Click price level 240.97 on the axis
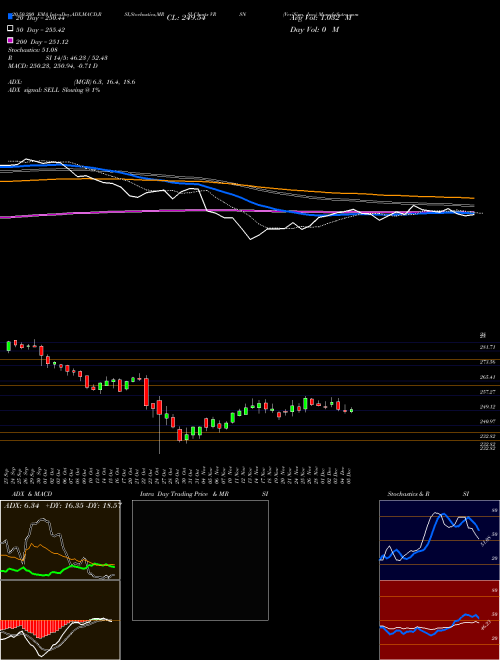 (489, 421)
